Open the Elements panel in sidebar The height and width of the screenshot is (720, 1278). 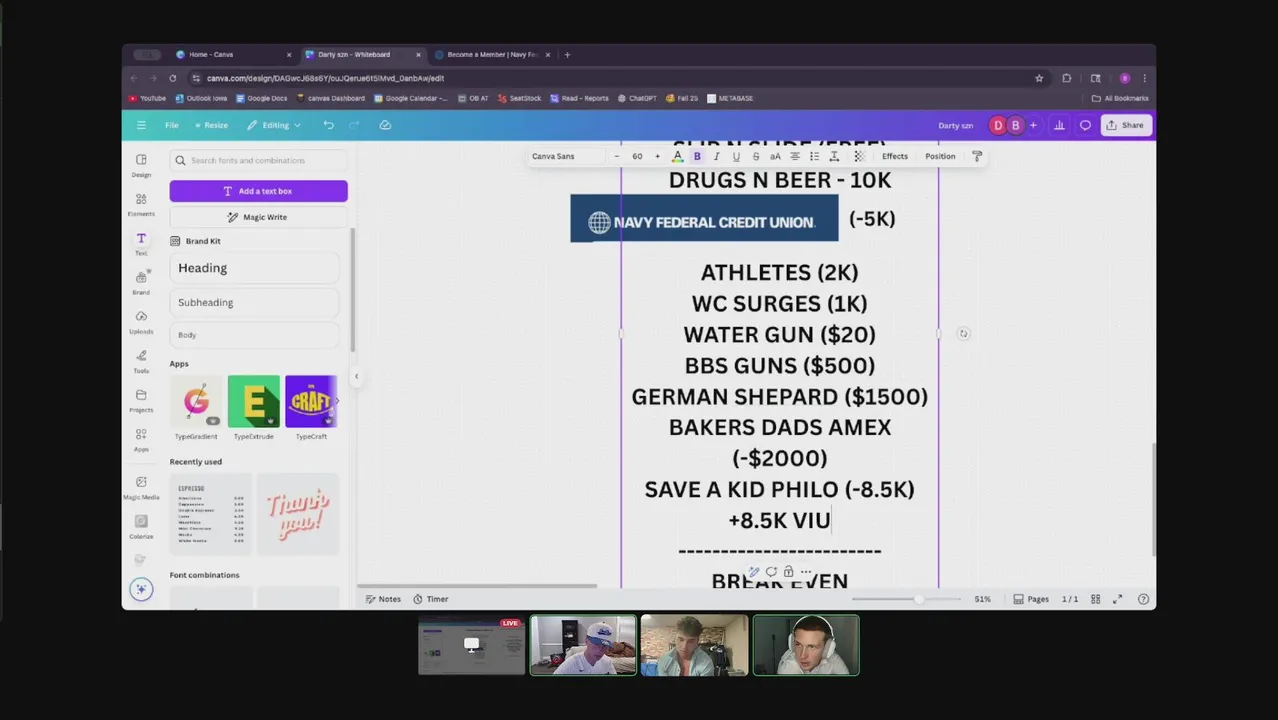pyautogui.click(x=141, y=204)
